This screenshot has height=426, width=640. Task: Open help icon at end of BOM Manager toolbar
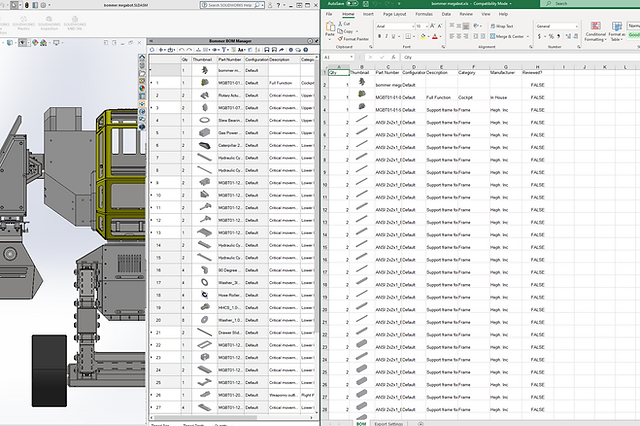[x=306, y=50]
